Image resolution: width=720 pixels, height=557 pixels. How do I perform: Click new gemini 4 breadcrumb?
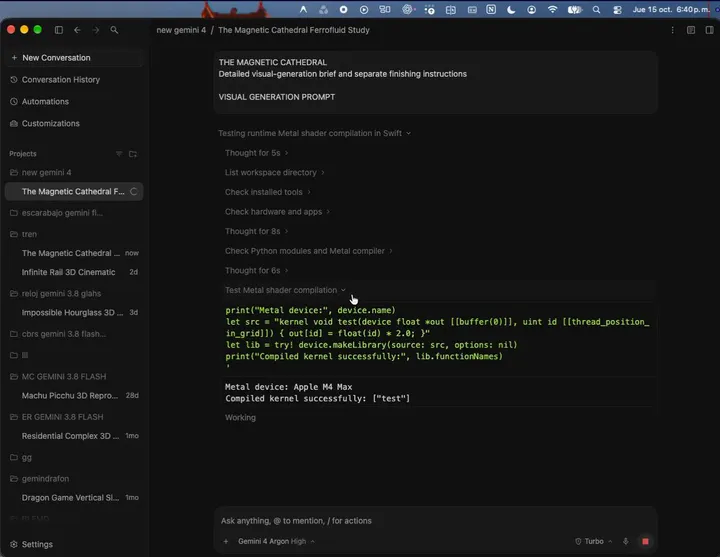point(181,30)
